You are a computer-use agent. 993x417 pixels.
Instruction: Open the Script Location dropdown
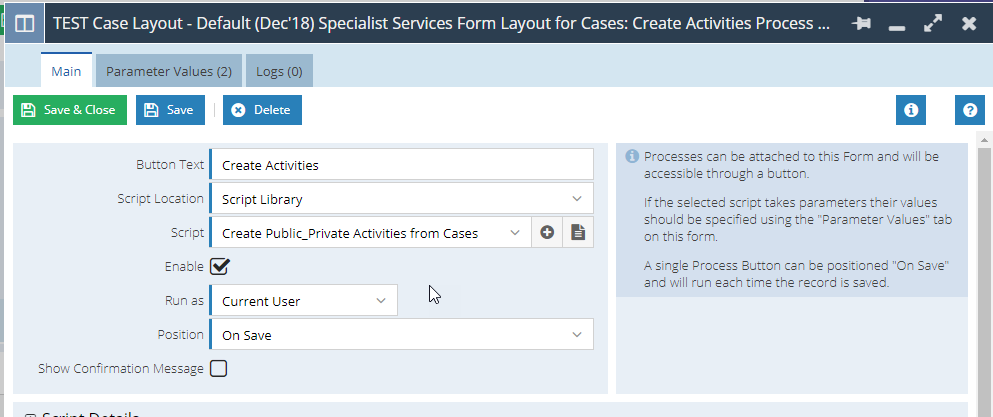[x=402, y=199]
